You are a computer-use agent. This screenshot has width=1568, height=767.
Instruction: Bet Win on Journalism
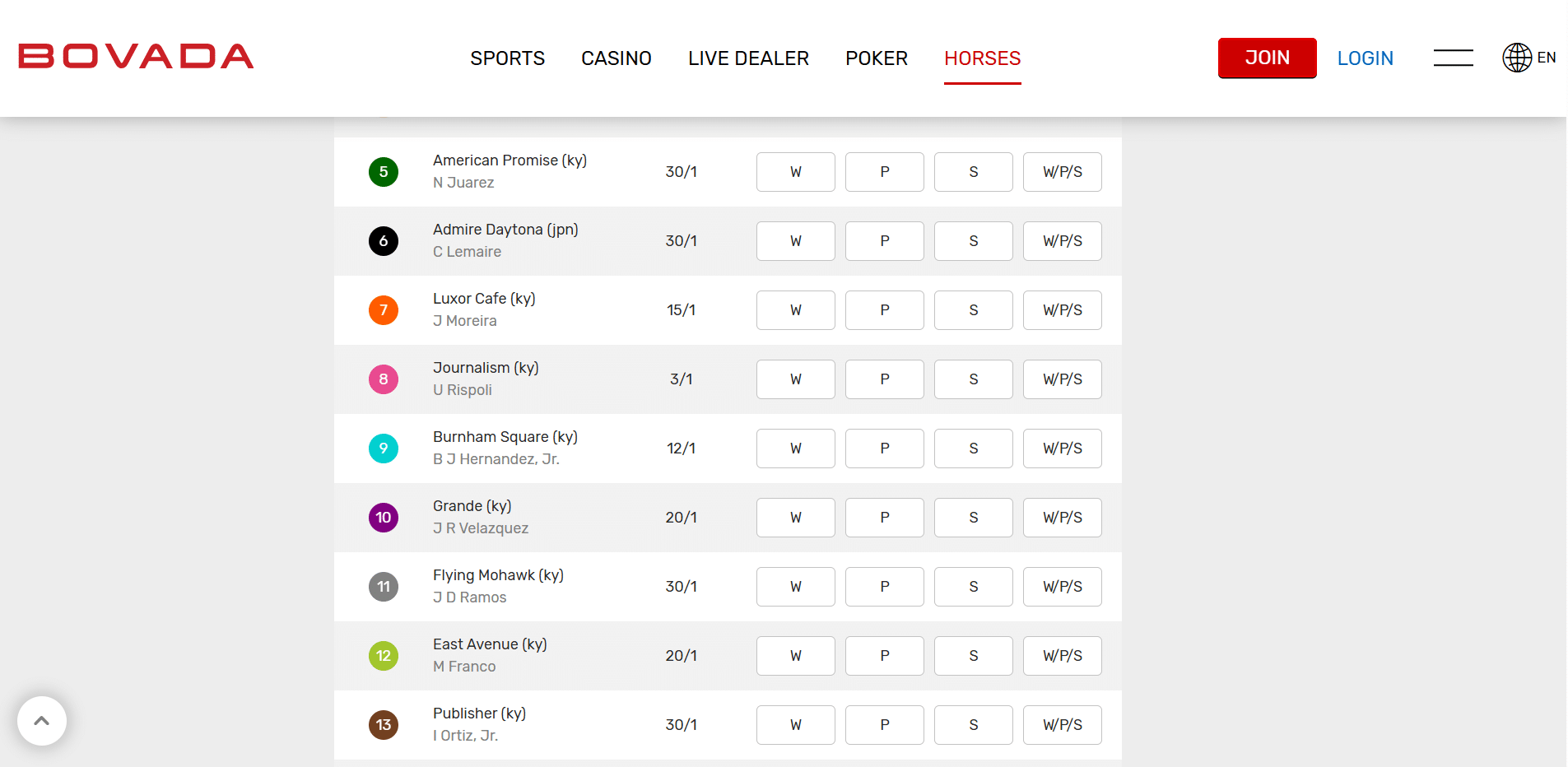(x=796, y=379)
